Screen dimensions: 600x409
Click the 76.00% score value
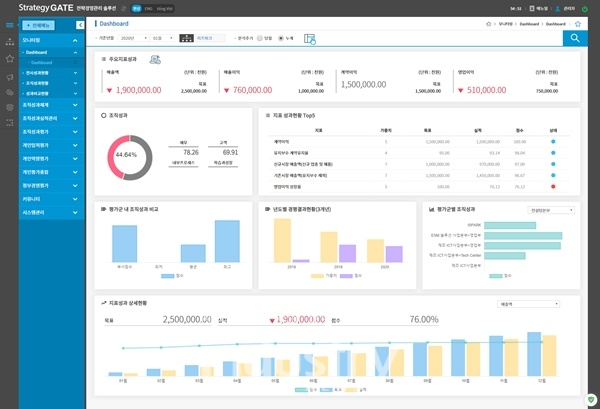[424, 319]
